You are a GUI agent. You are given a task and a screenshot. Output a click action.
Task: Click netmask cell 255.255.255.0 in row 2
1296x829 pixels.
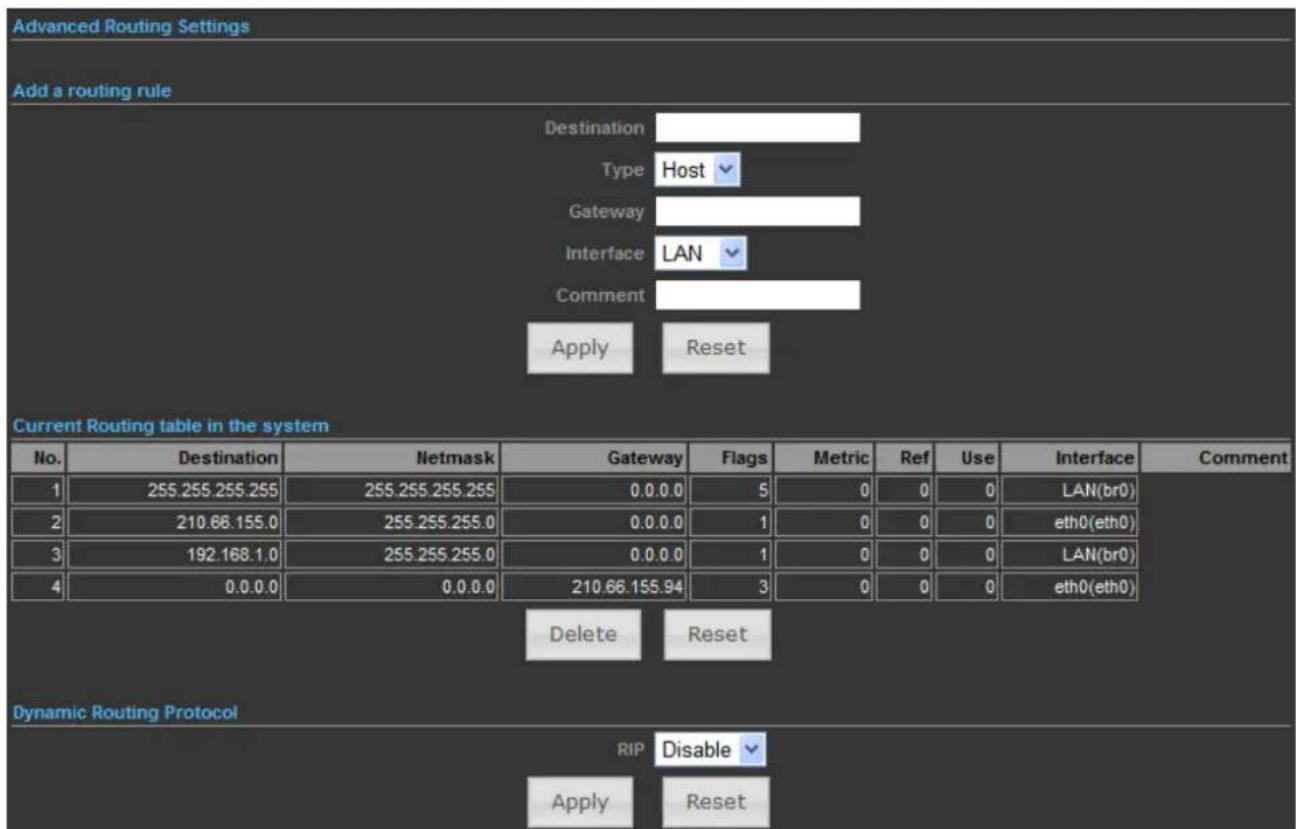(x=391, y=522)
